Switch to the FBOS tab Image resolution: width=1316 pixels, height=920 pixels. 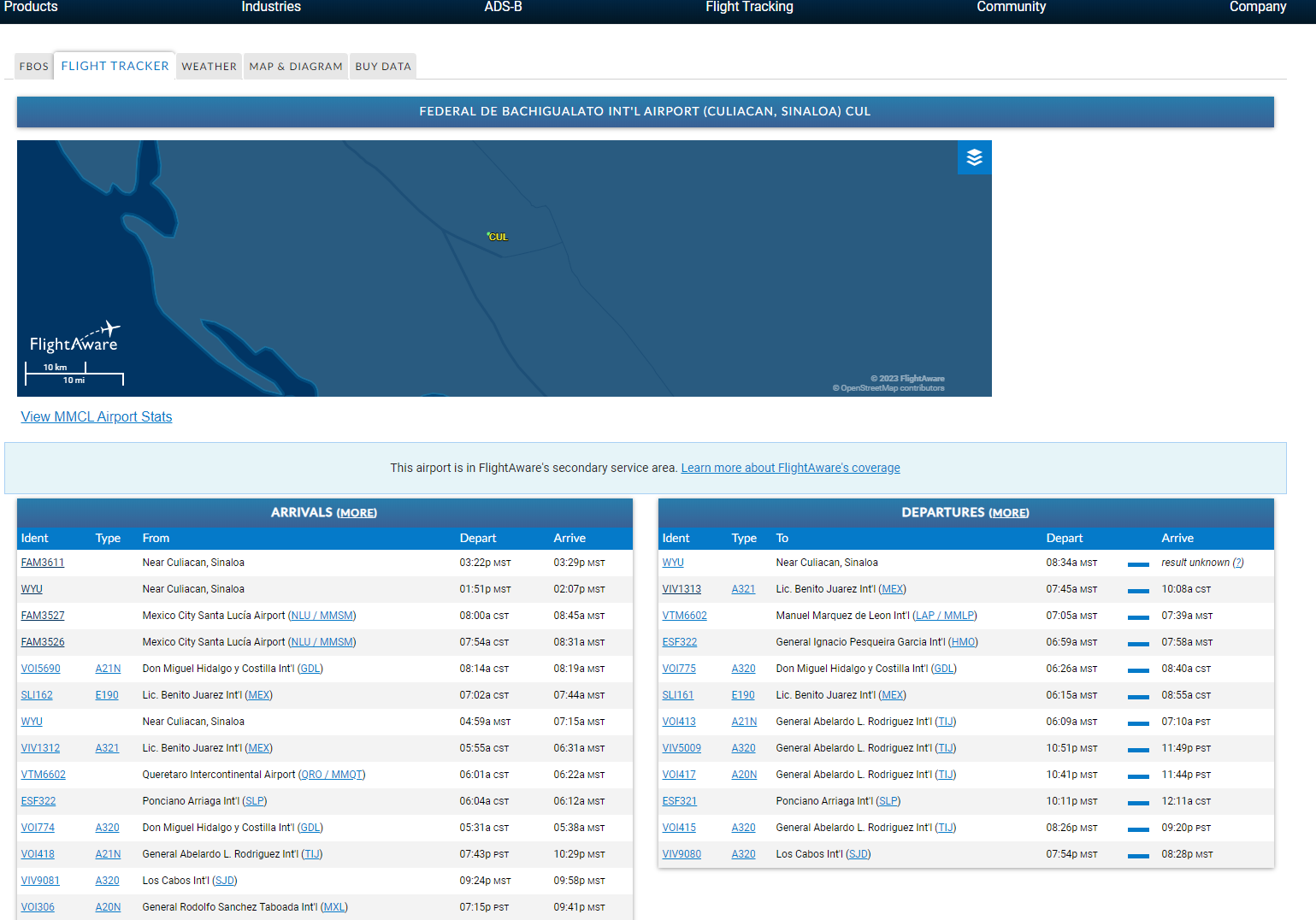click(34, 67)
